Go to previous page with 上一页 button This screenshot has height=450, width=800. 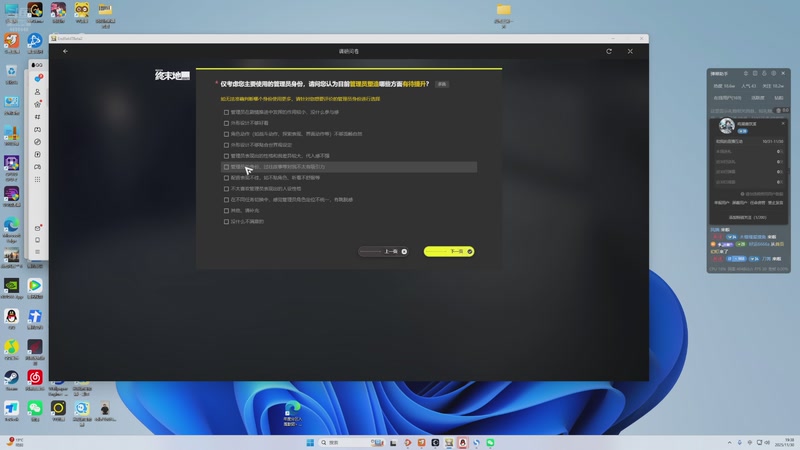(x=383, y=252)
